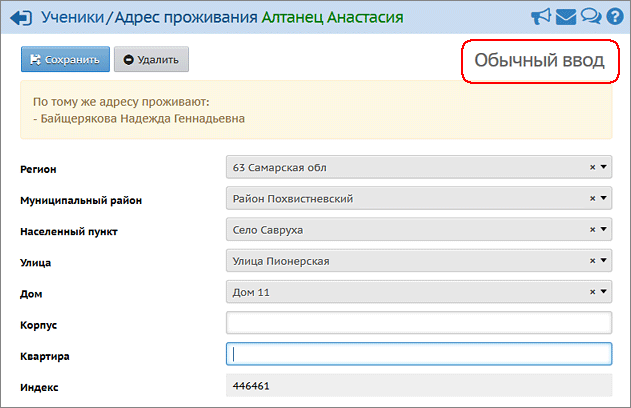Image resolution: width=631 pixels, height=408 pixels.
Task: Clear the Улица Пионерская selection
Action: (x=592, y=261)
